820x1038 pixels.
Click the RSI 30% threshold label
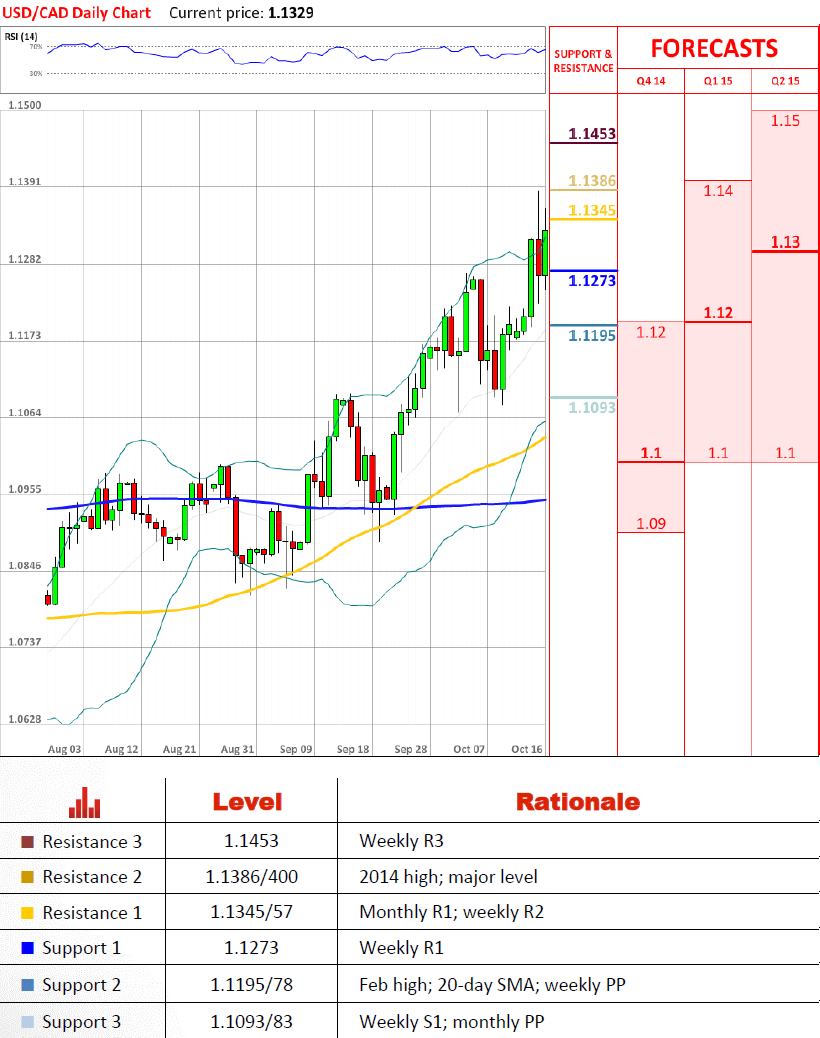tap(36, 73)
